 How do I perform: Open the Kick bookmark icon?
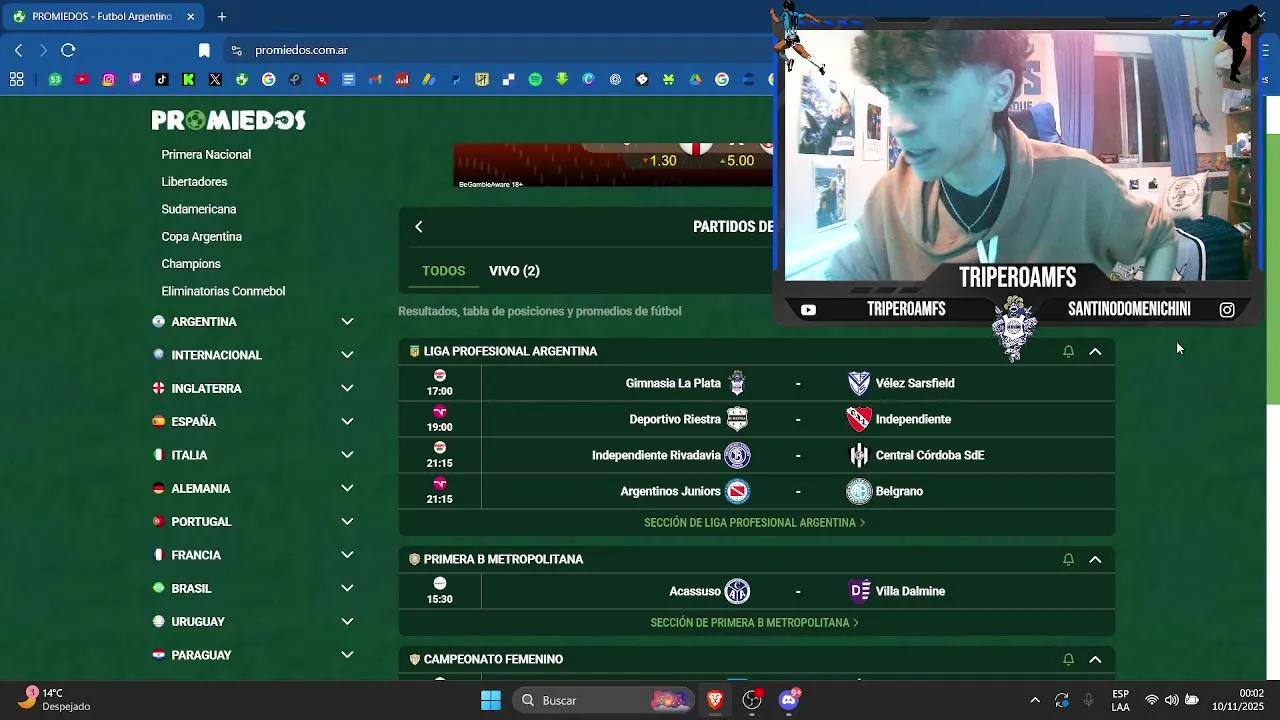189,79
